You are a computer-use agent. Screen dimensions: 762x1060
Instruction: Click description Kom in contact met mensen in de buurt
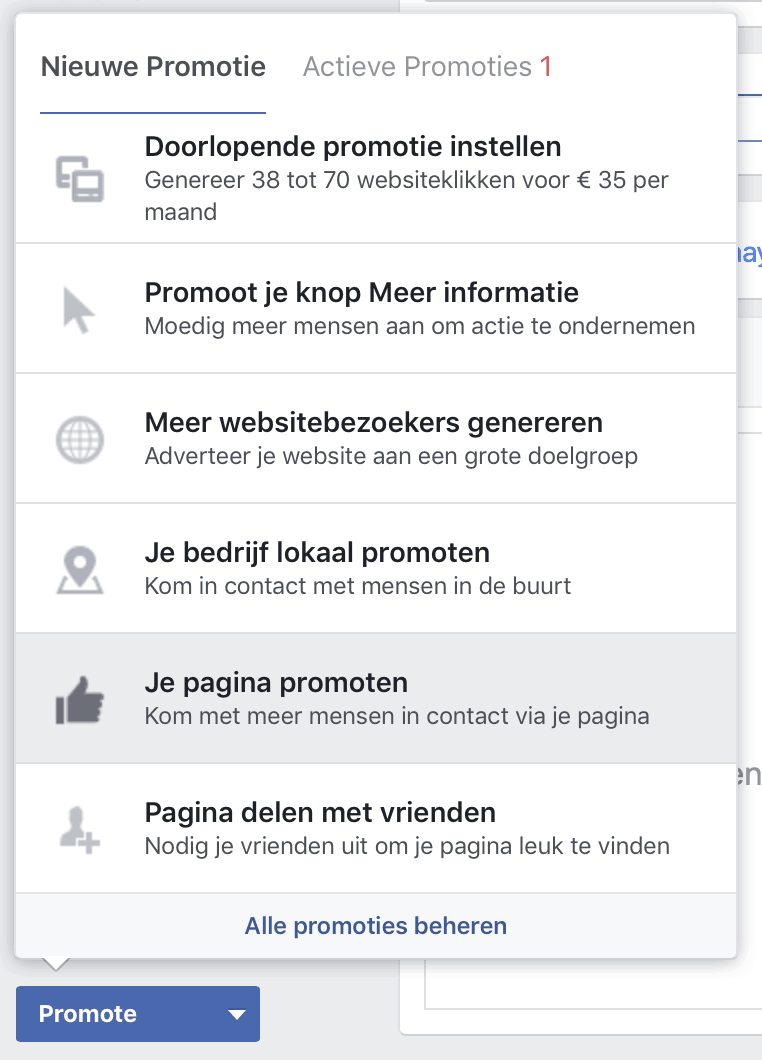358,586
